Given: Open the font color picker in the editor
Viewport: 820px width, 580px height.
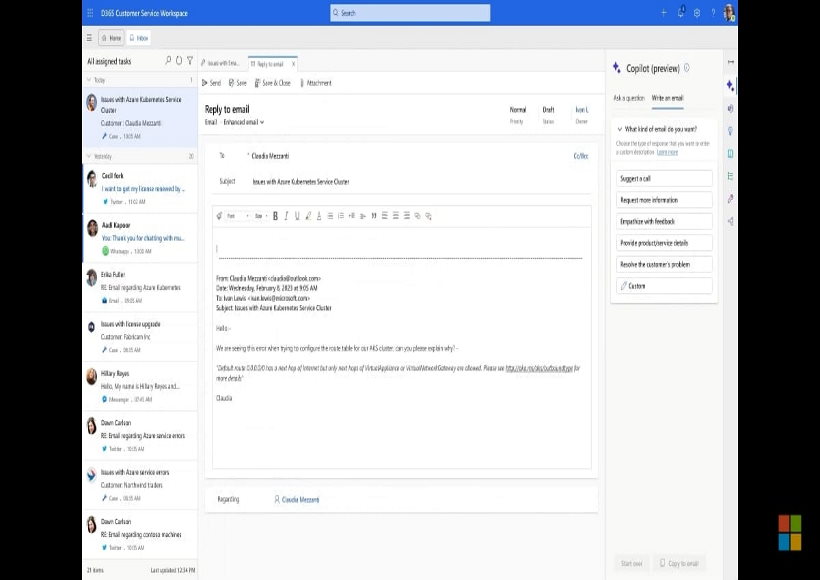Looking at the screenshot, I should tap(319, 215).
